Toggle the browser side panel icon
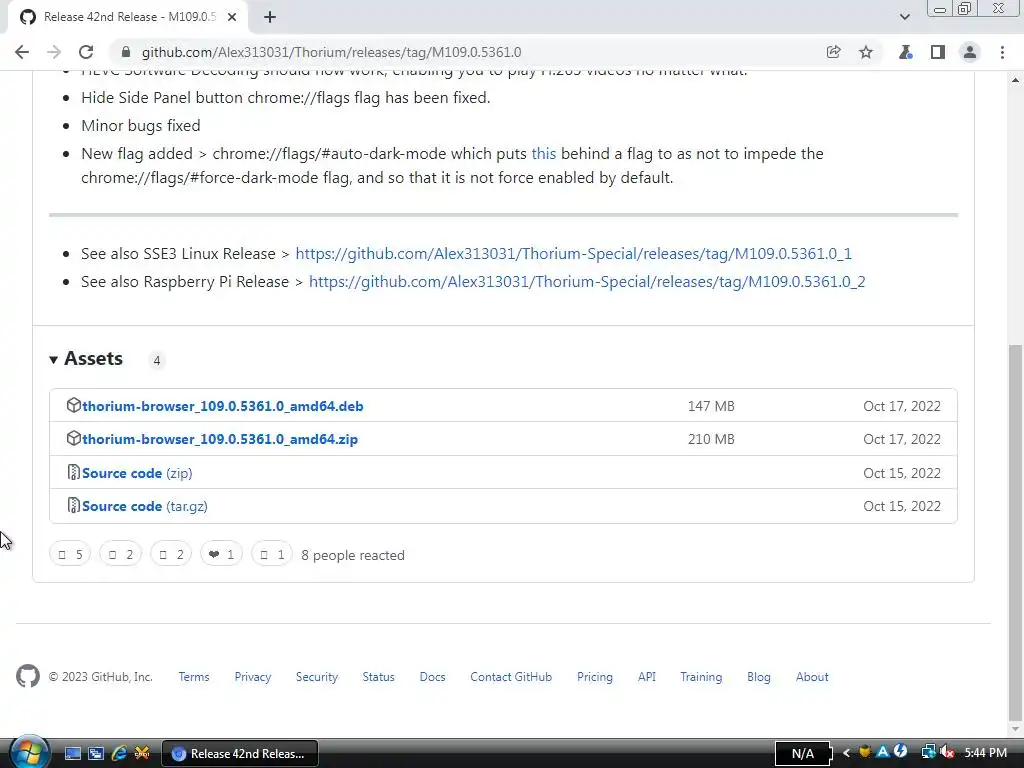The image size is (1024, 768). click(x=938, y=52)
